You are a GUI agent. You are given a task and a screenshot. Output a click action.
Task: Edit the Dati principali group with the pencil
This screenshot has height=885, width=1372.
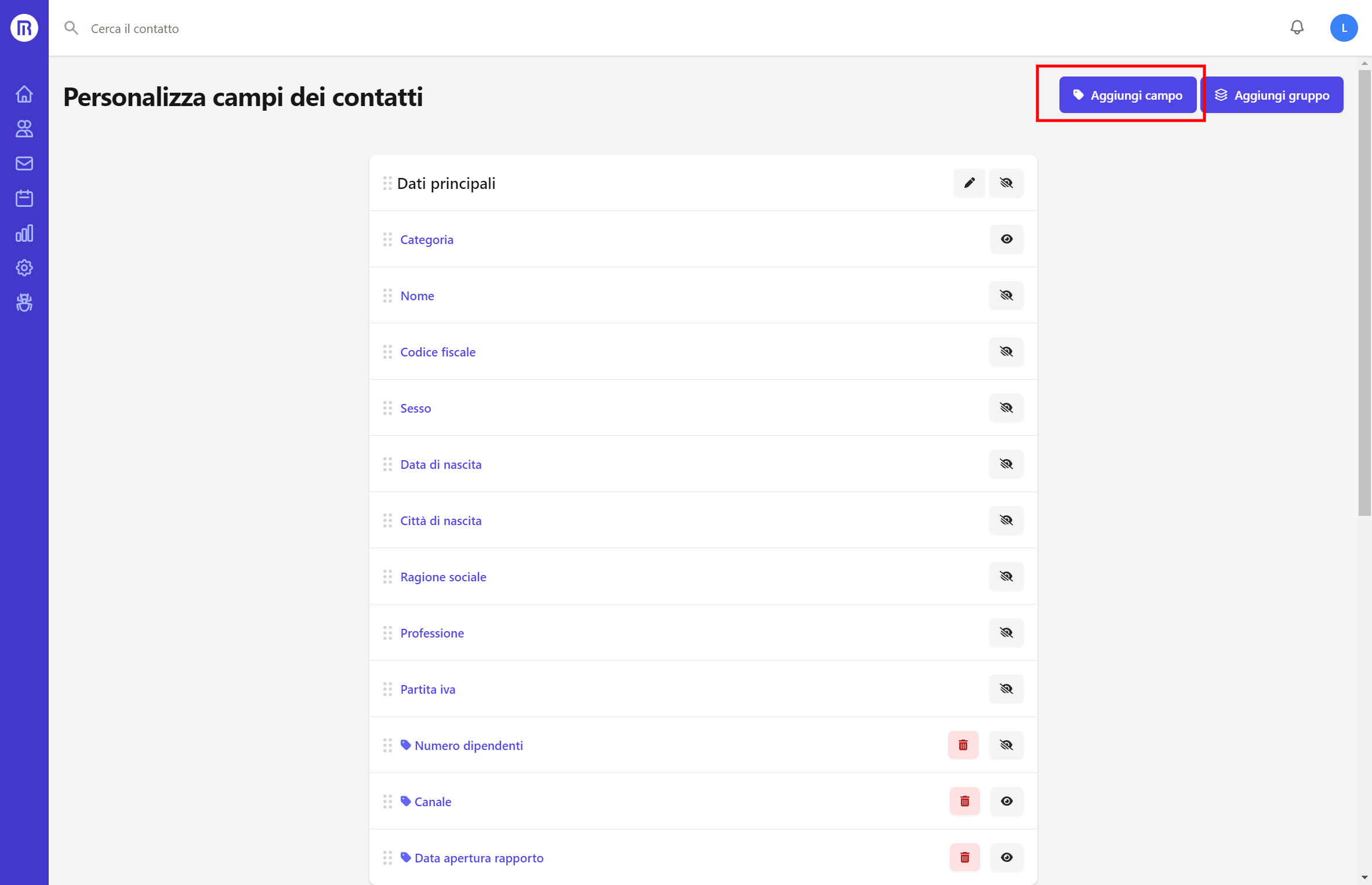pos(968,183)
